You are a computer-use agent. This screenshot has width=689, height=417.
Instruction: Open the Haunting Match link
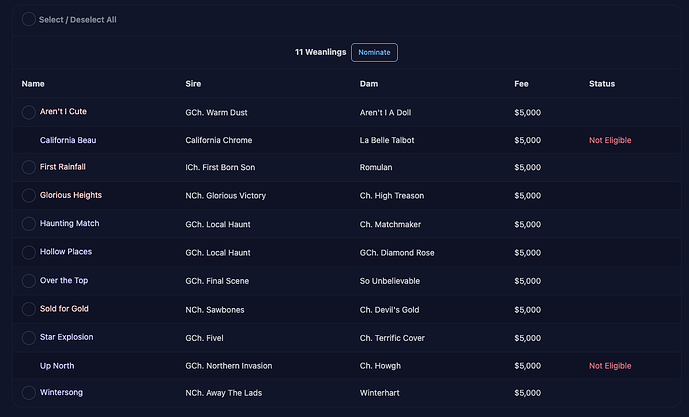point(69,223)
